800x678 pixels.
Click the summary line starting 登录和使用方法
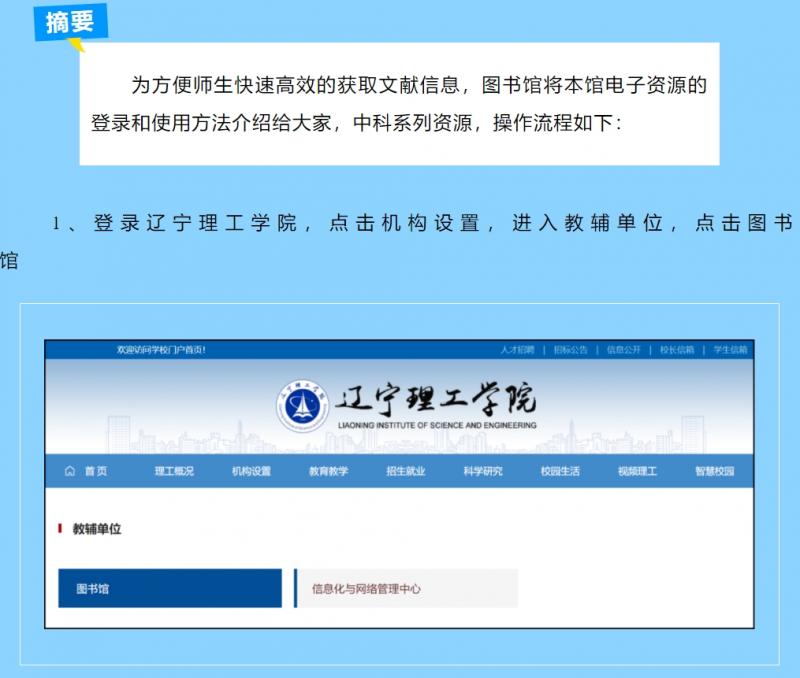tap(356, 123)
